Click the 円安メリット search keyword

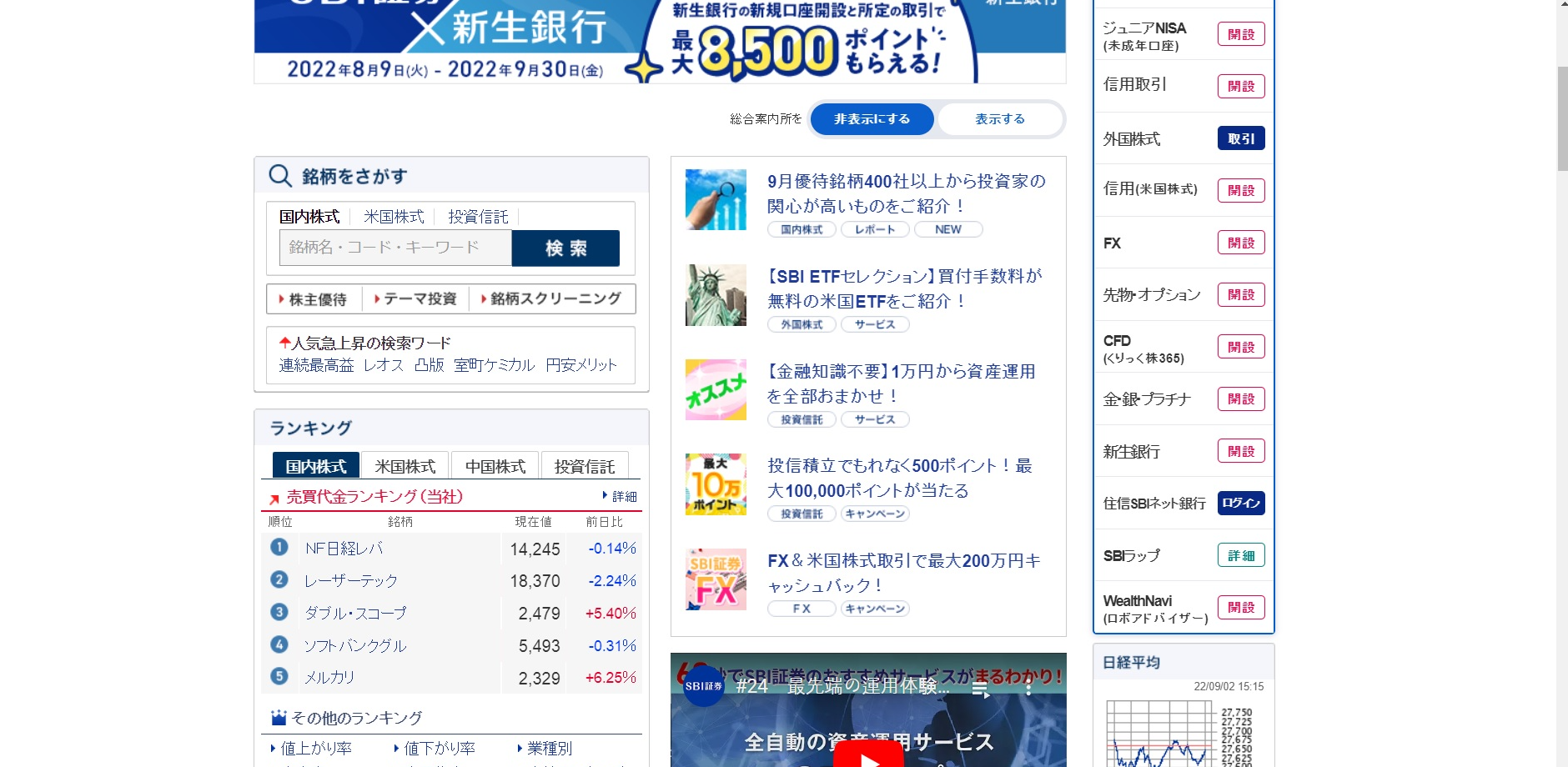[581, 365]
